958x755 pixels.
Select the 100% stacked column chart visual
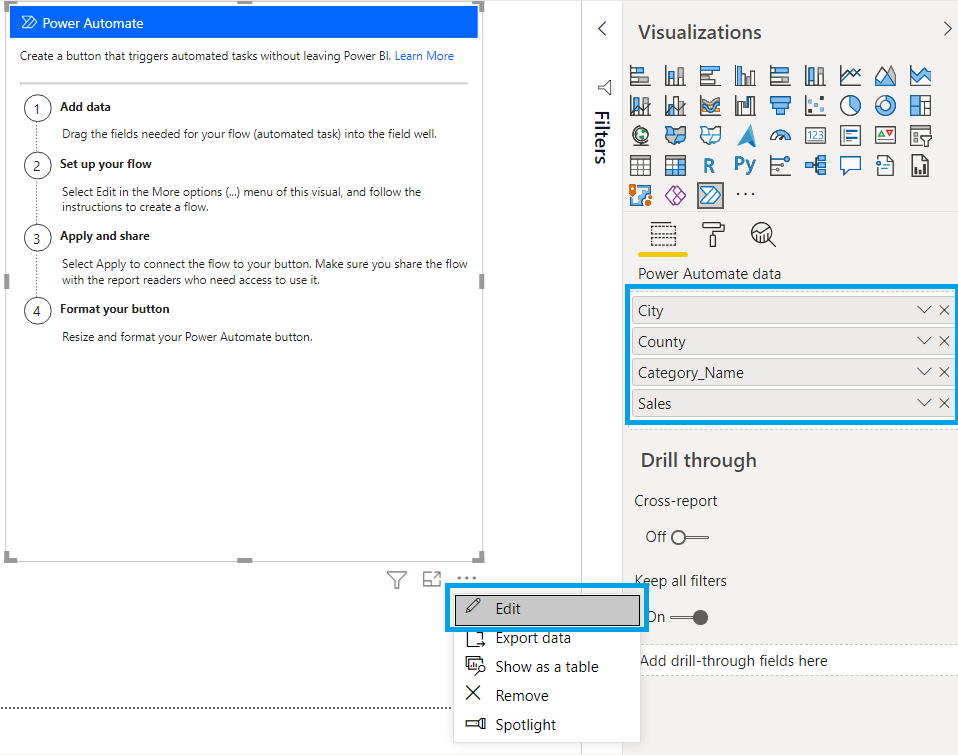[x=815, y=76]
